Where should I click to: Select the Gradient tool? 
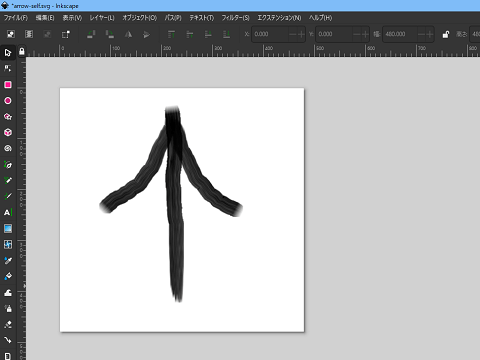tap(8, 228)
